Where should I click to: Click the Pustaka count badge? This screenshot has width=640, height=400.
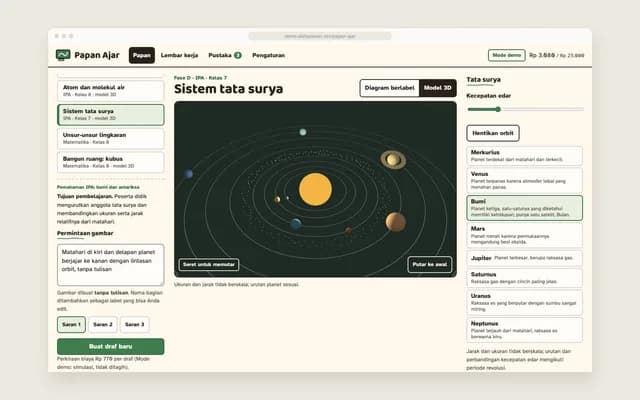click(x=238, y=55)
